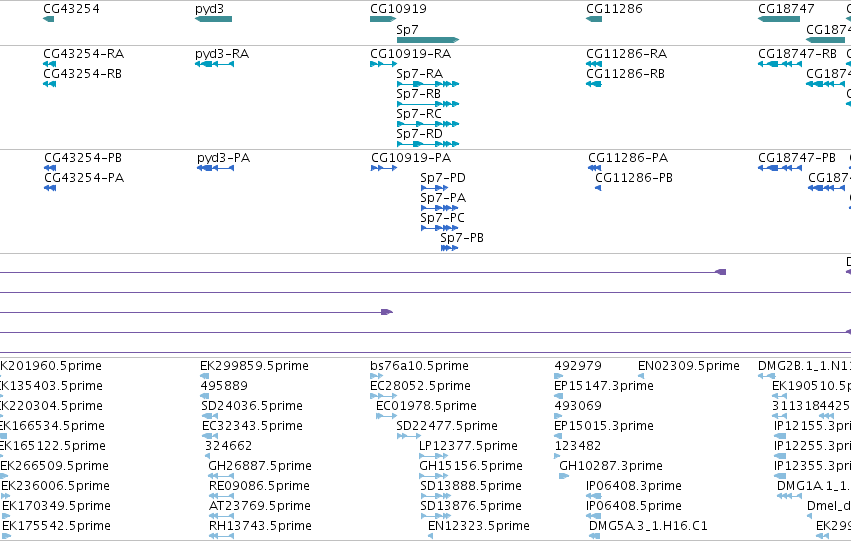The image size is (851, 541).
Task: Click the 324662 EST entry
Action: pos(207,456)
